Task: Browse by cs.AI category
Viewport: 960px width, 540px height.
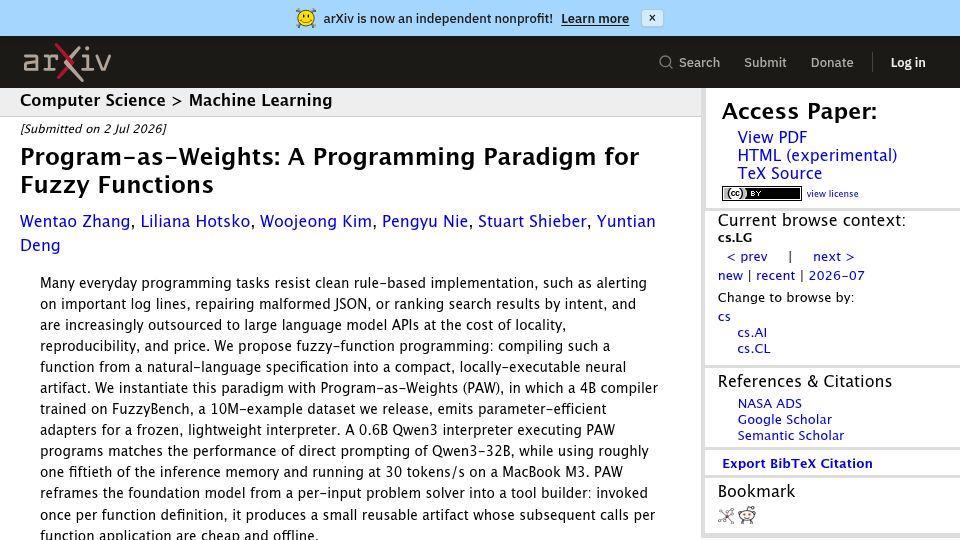Action: coord(752,332)
